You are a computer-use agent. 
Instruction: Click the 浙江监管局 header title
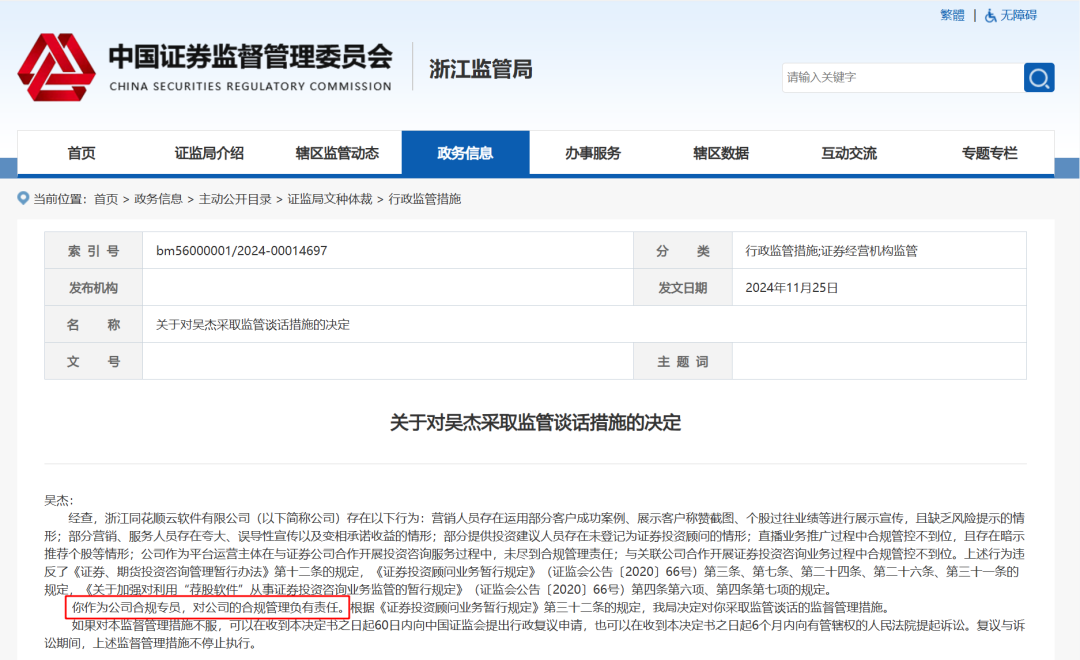(481, 69)
